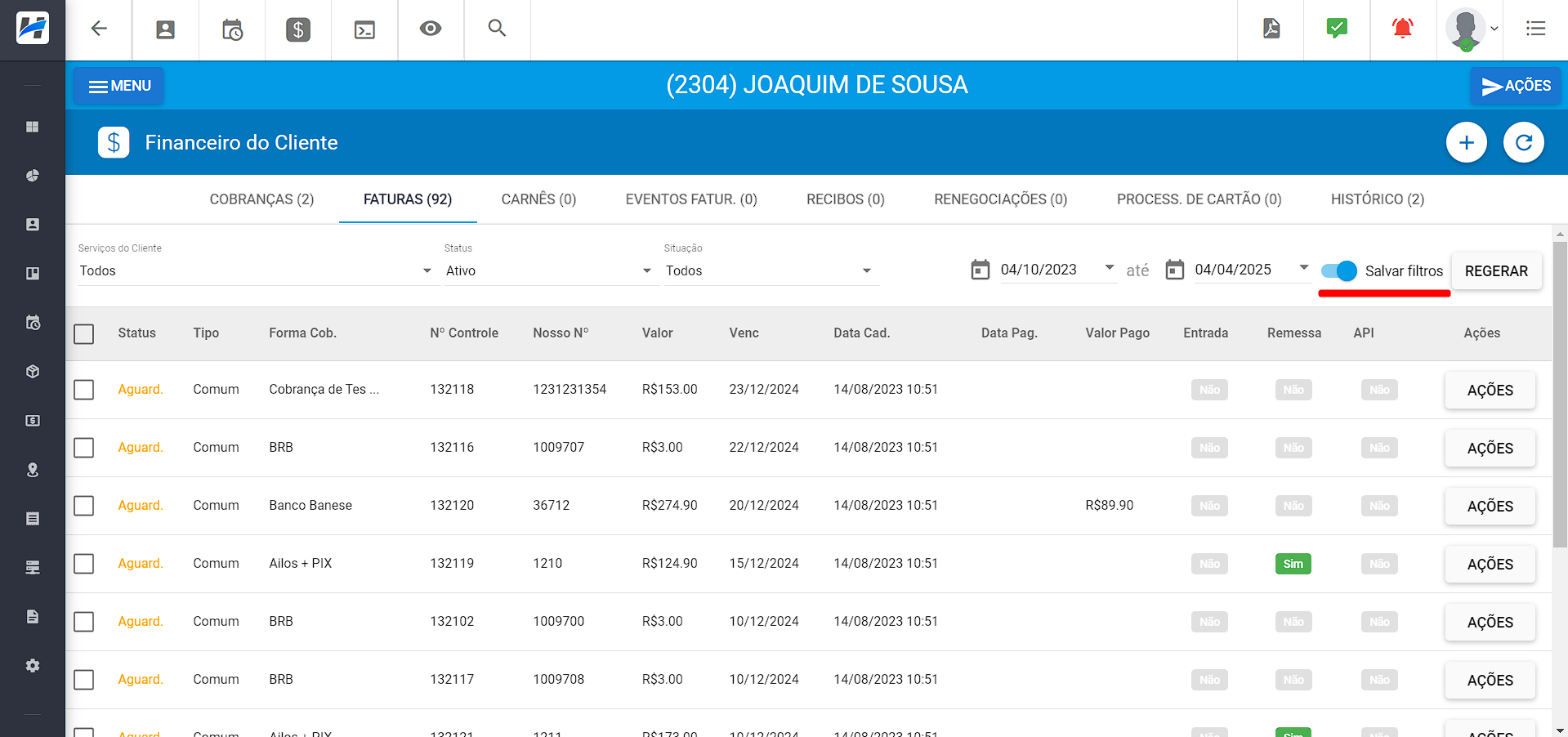Open AÇÕES for invoice 132120
Screen dimensions: 1568x737
pyautogui.click(x=1490, y=507)
